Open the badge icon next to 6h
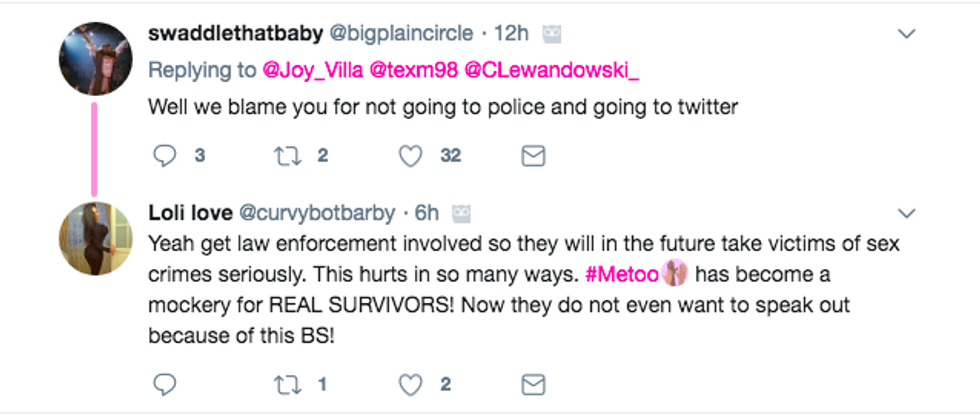Image resolution: width=980 pixels, height=418 pixels. click(461, 214)
